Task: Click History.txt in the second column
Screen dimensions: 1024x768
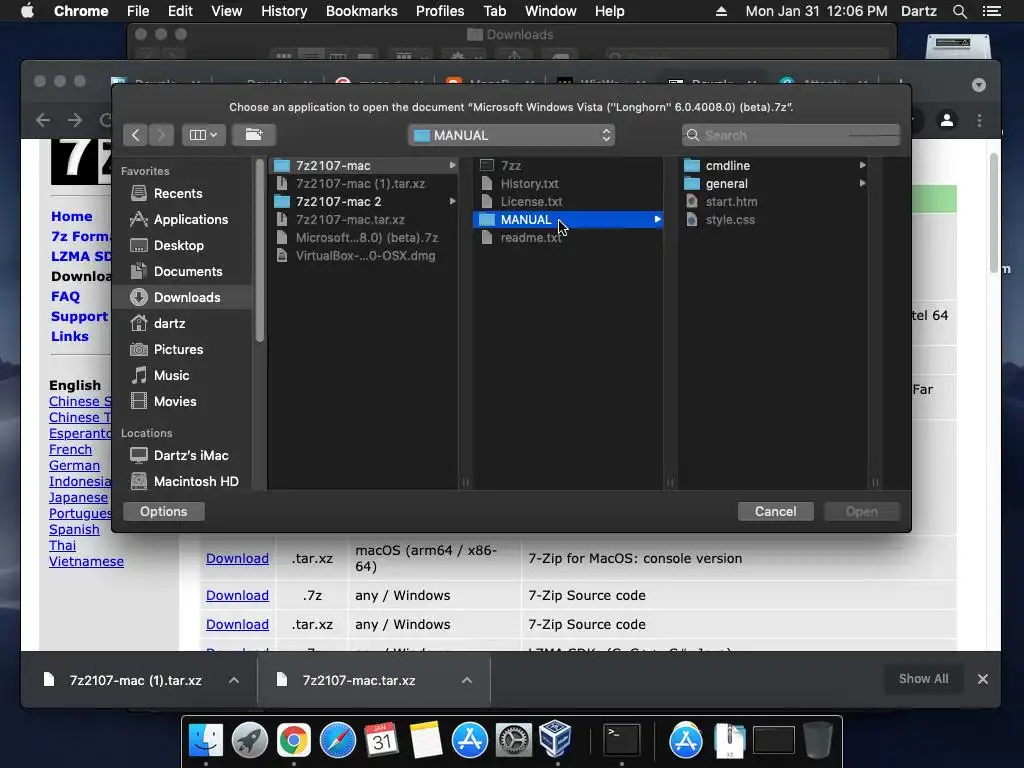Action: pyautogui.click(x=568, y=184)
